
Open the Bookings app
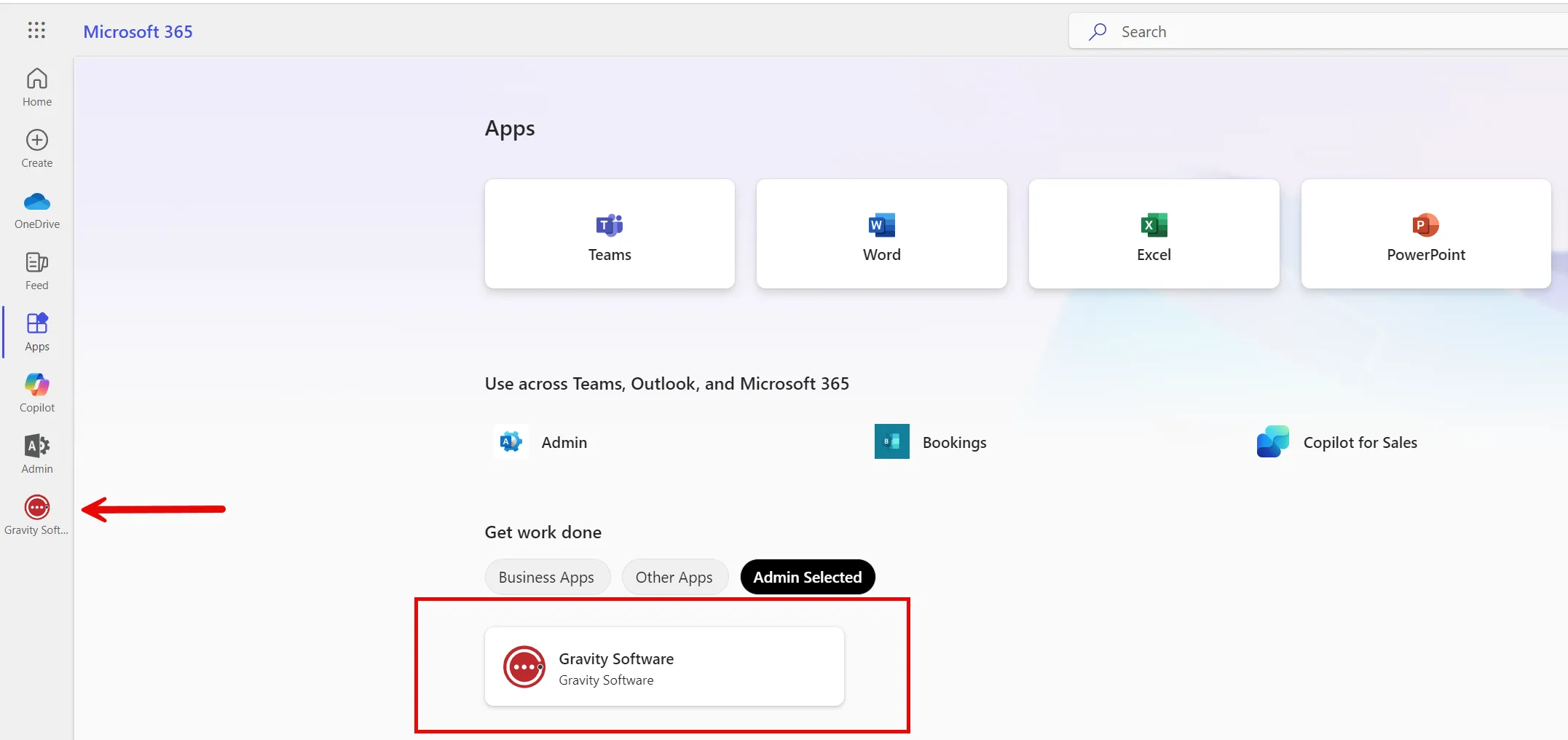(x=931, y=442)
